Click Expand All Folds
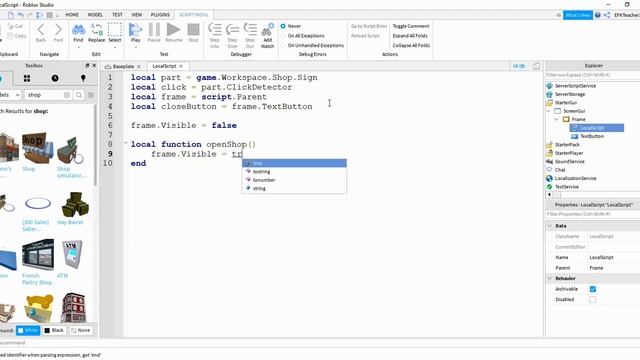Screen dimensions: 640x360 click(x=410, y=36)
